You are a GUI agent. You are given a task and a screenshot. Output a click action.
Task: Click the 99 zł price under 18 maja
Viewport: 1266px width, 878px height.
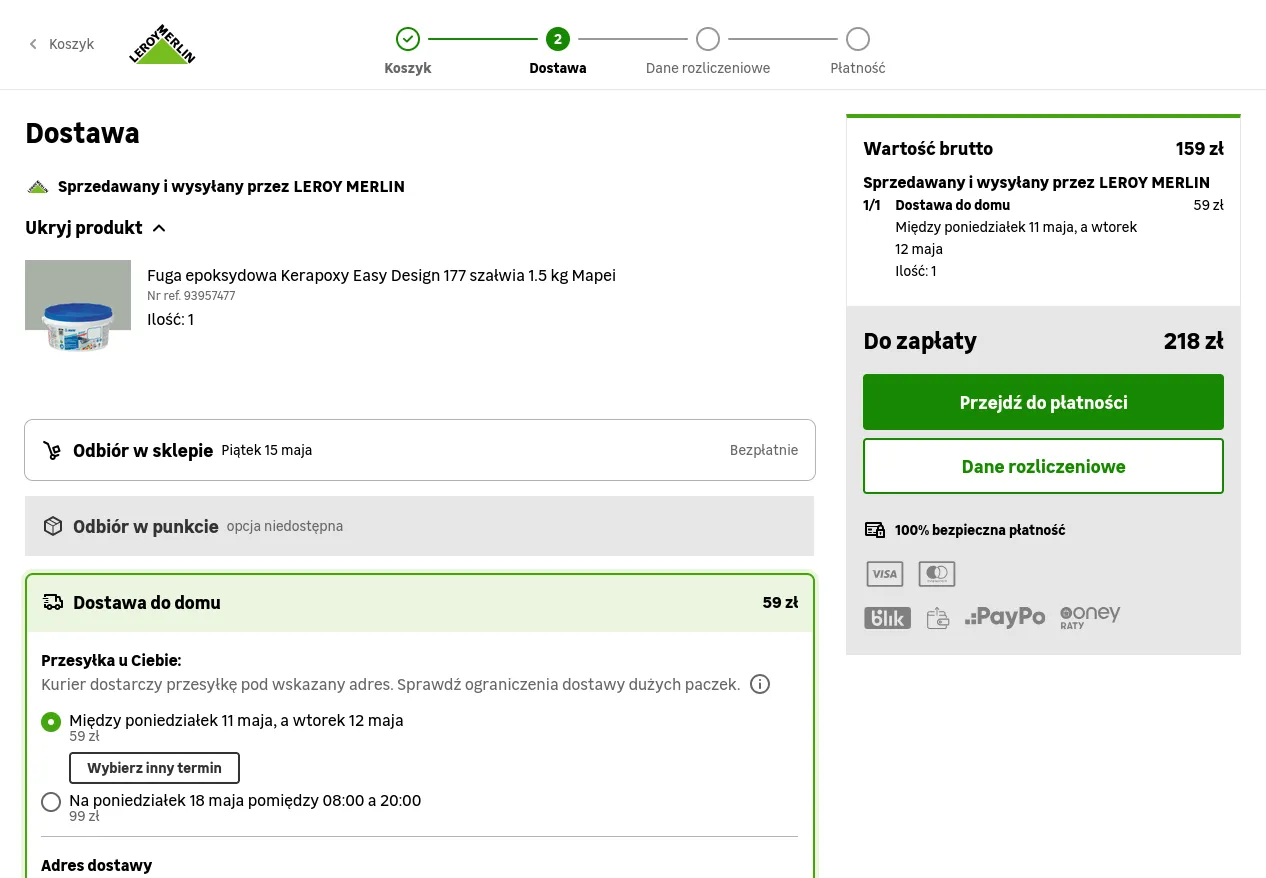coord(84,816)
